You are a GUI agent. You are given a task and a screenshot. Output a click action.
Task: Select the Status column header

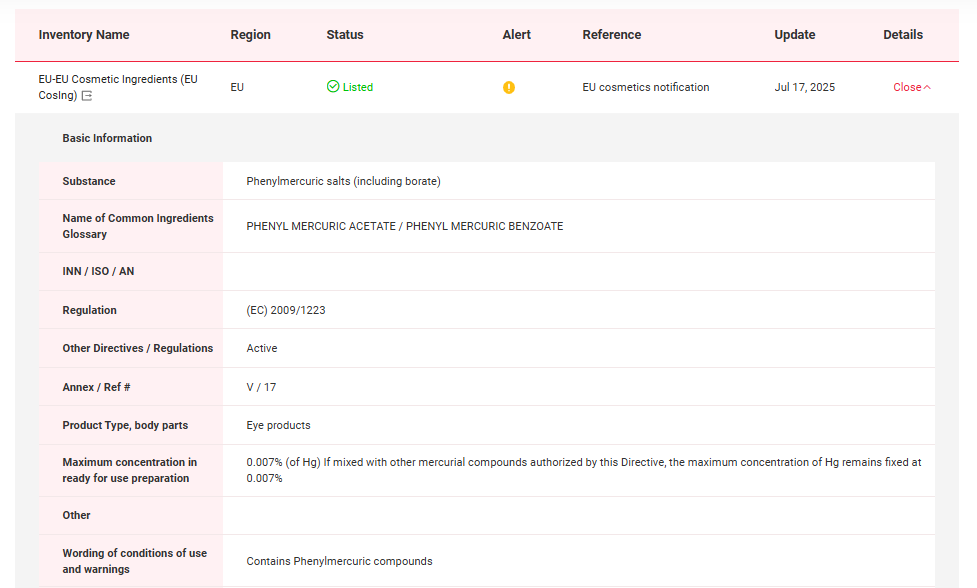(345, 35)
